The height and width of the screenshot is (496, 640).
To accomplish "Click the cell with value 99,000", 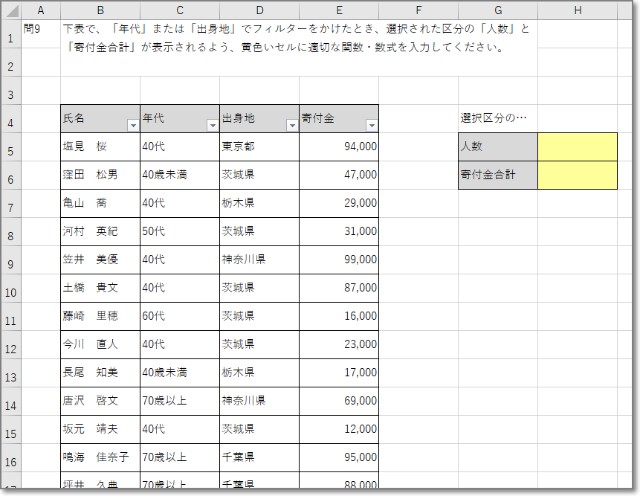I will (339, 259).
